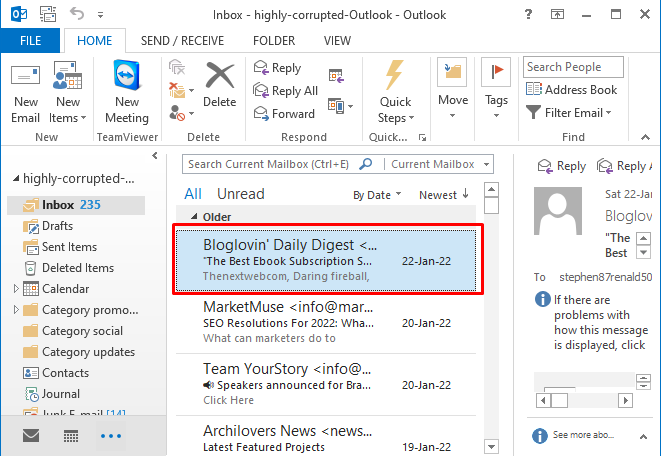Open the FILE tab
Image resolution: width=661 pixels, height=456 pixels.
coord(30,41)
